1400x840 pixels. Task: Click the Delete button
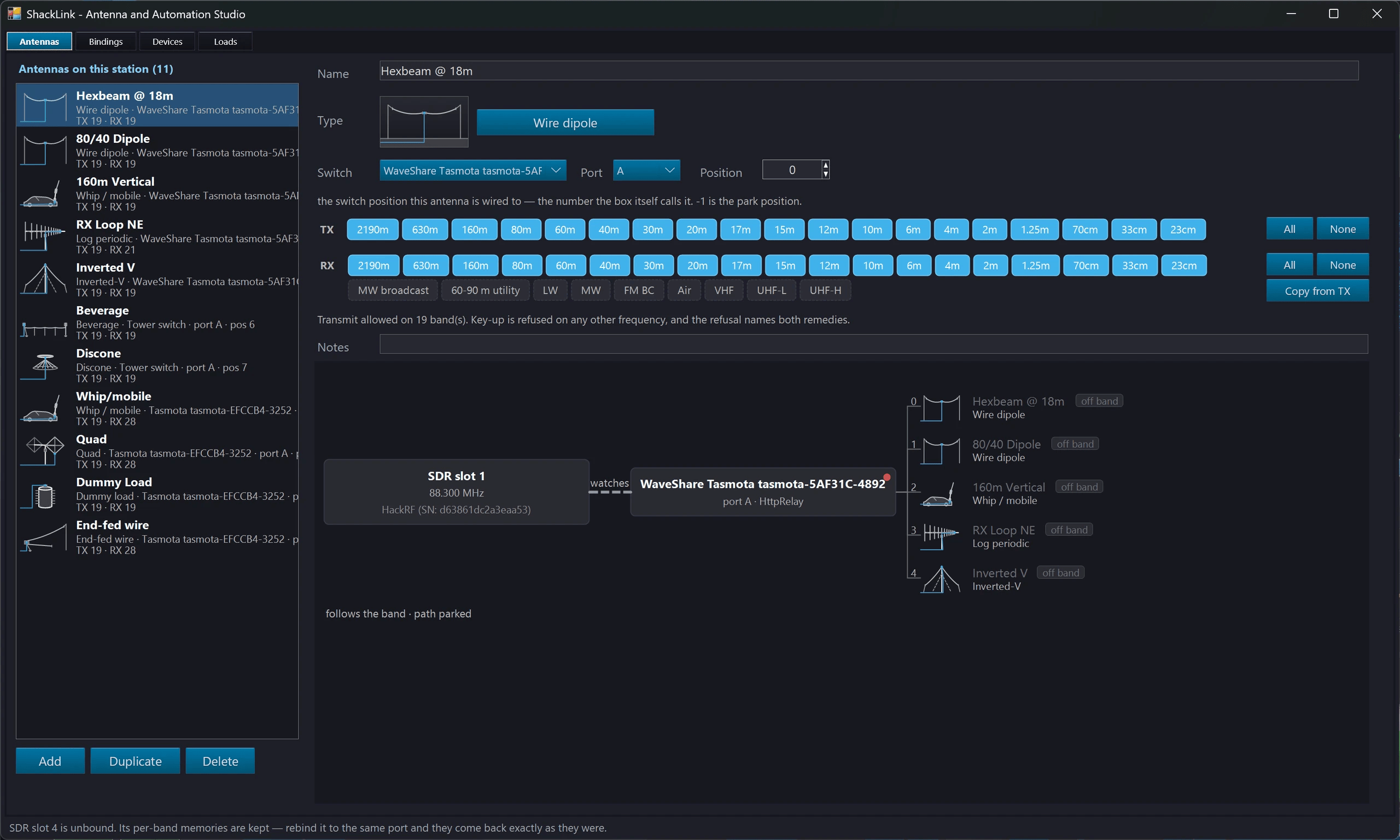pyautogui.click(x=220, y=761)
